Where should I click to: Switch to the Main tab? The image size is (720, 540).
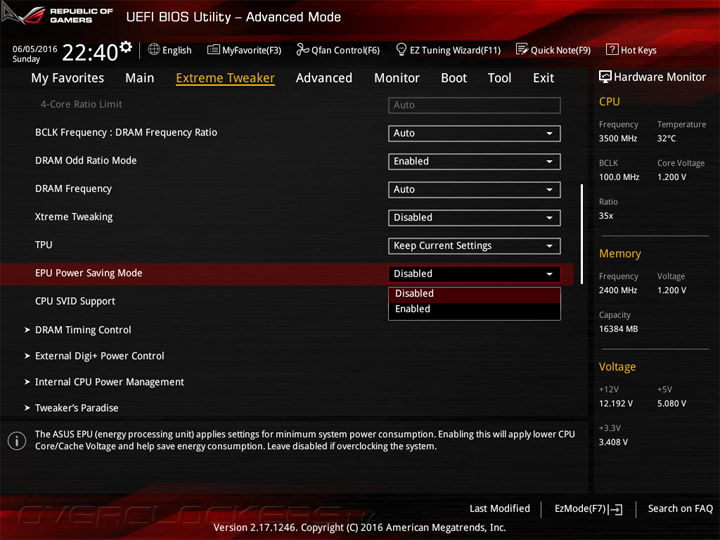click(140, 78)
